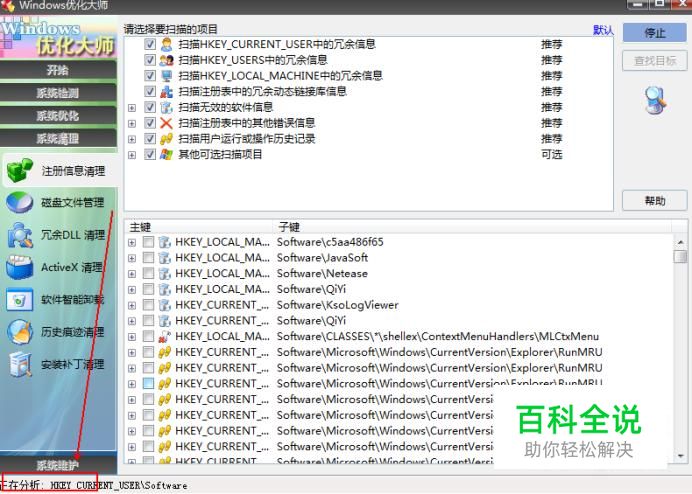Check the Software\KsoLogViewer result checkbox
Screen dimensions: 692x494
click(148, 305)
